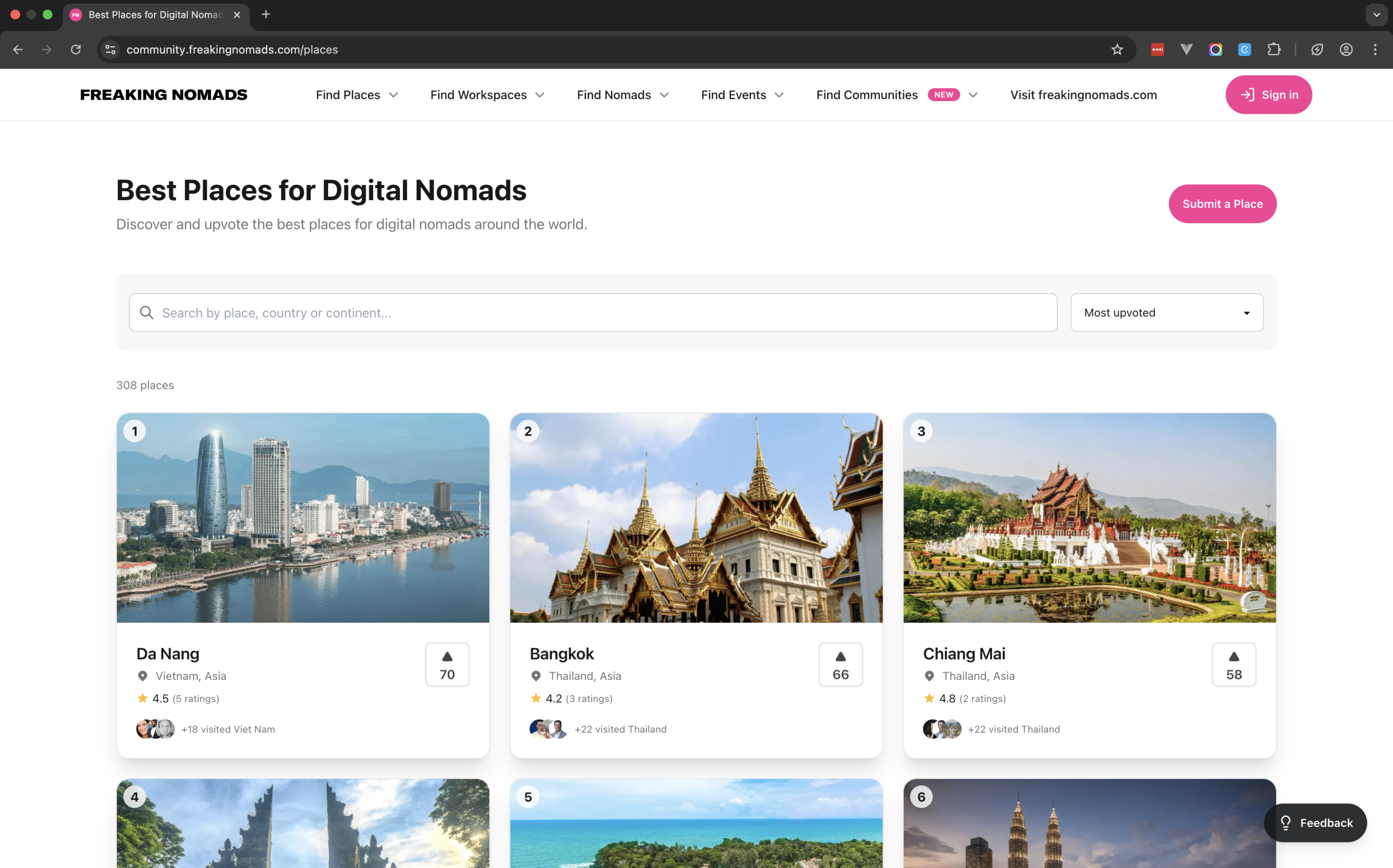Open the rainbow circle extension icon
The width and height of the screenshot is (1393, 868).
click(1215, 49)
